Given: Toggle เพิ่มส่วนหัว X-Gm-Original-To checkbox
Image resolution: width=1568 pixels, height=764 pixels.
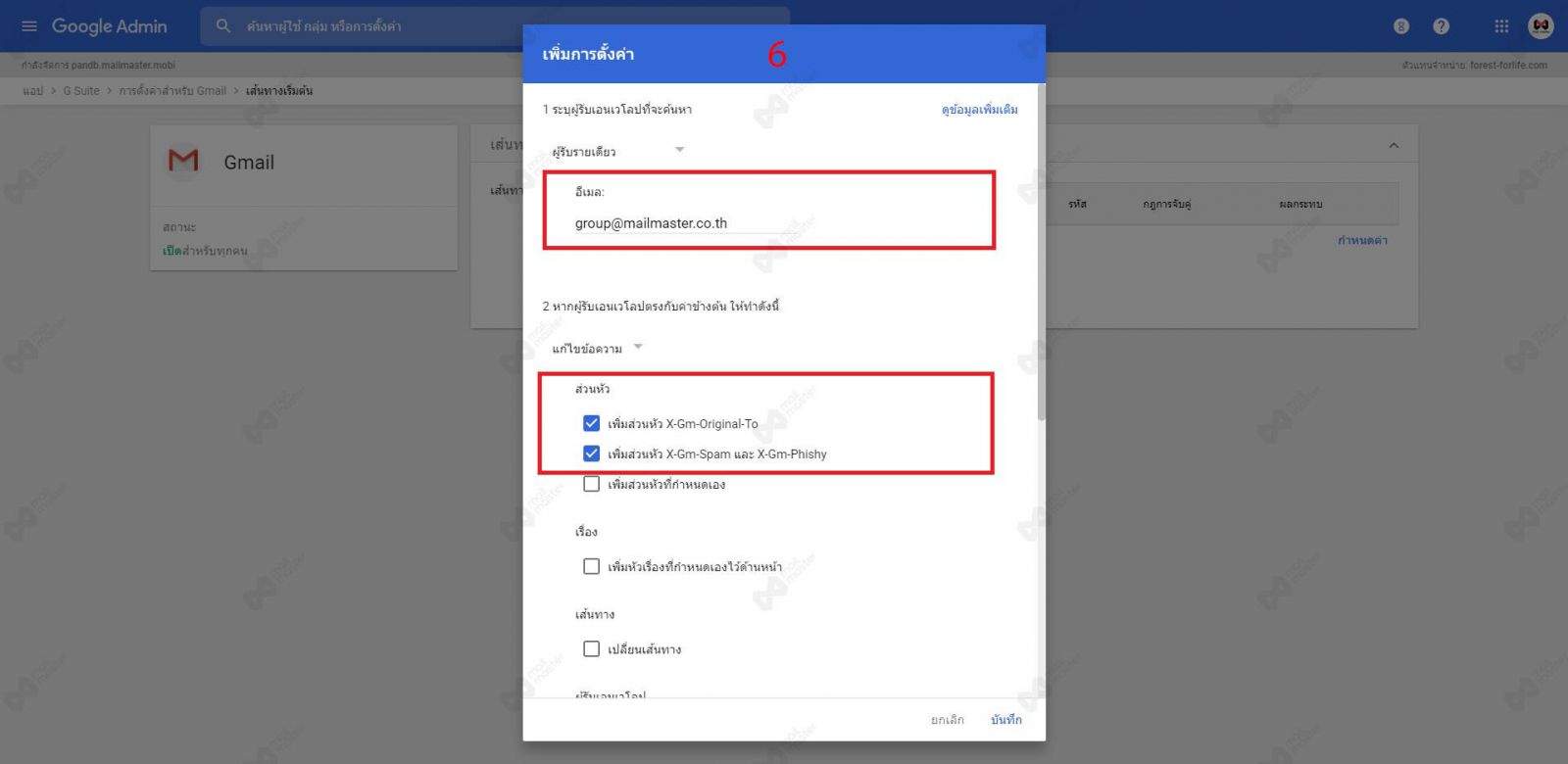Looking at the screenshot, I should 591,424.
